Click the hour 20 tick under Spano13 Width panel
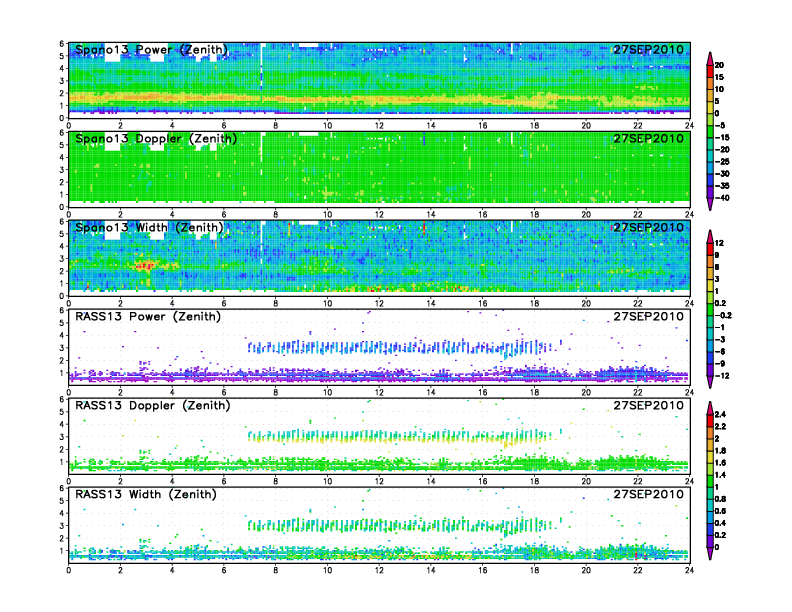Viewport: 792px width, 612px height. tap(586, 303)
